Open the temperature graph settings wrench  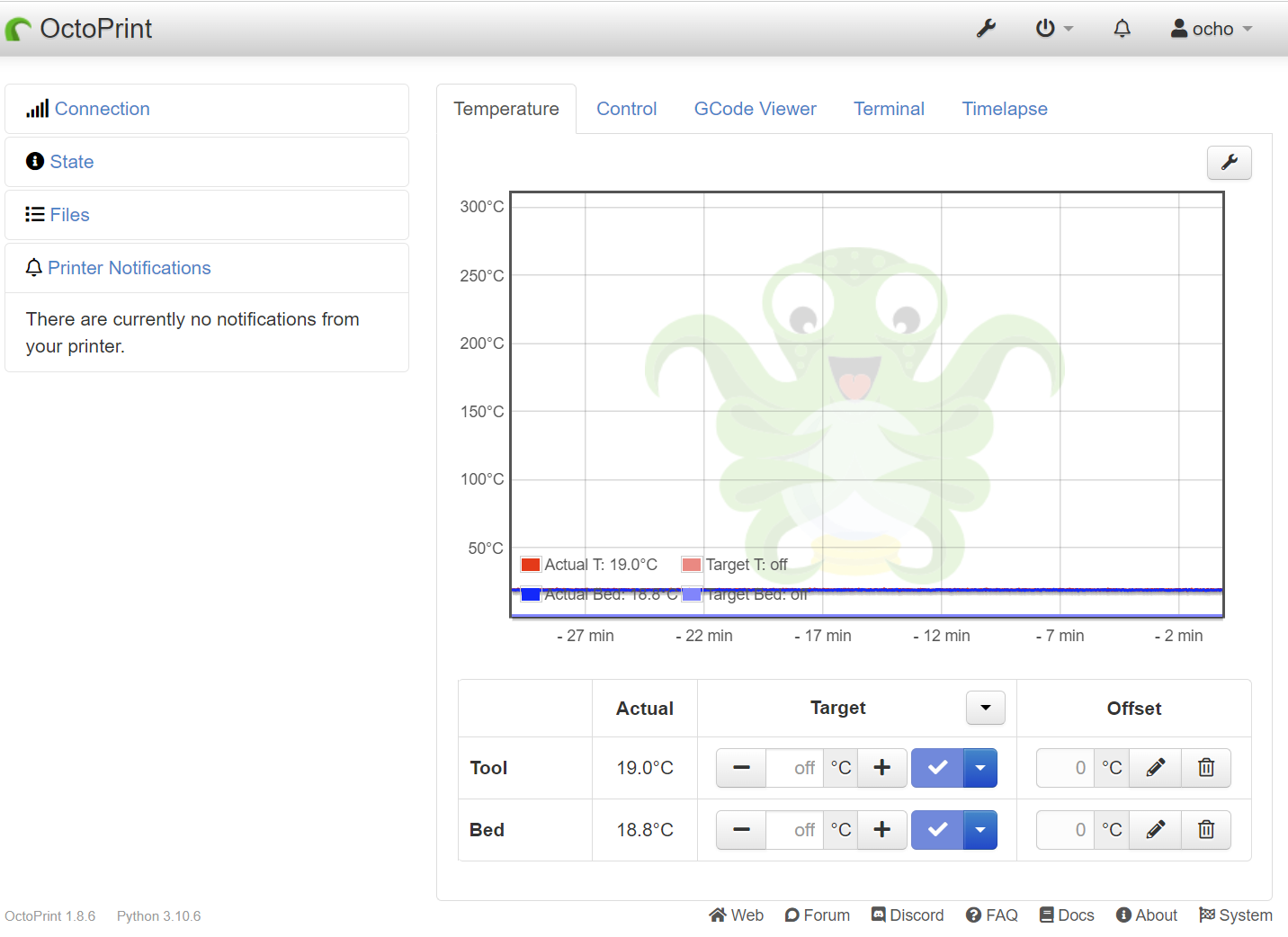pos(1229,163)
